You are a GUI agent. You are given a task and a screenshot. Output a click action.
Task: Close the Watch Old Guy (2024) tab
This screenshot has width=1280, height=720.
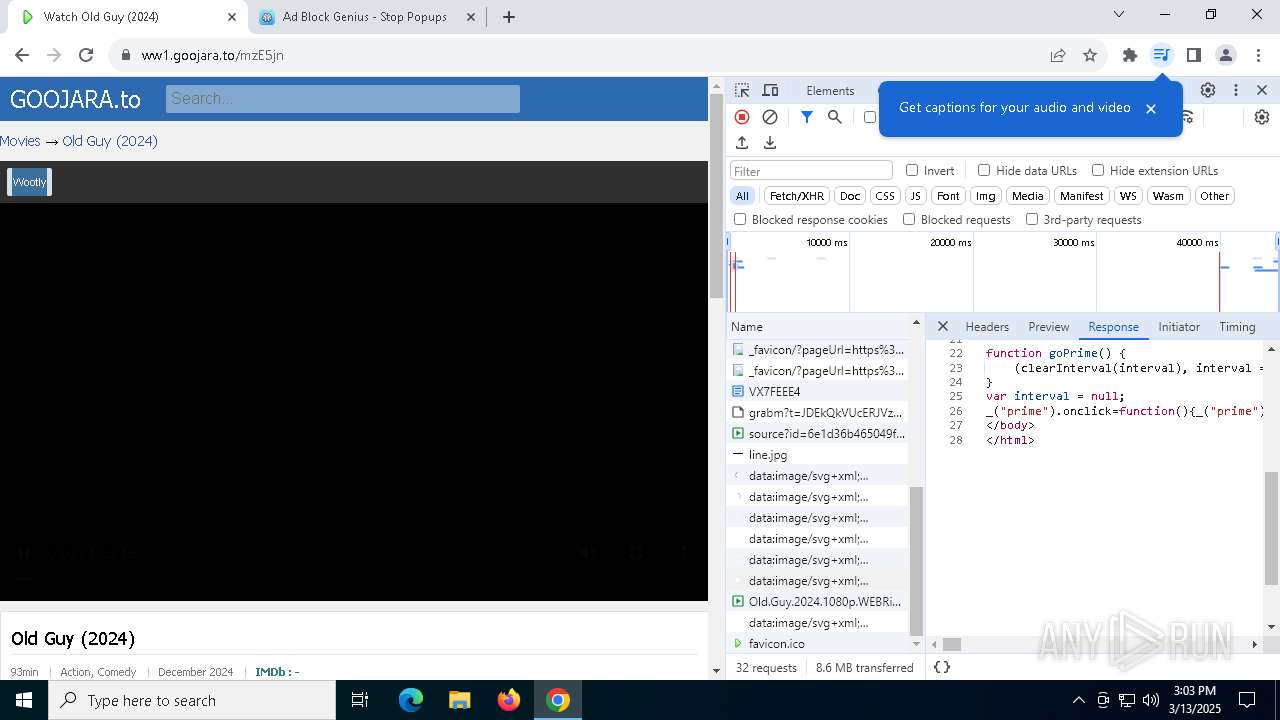tap(231, 17)
